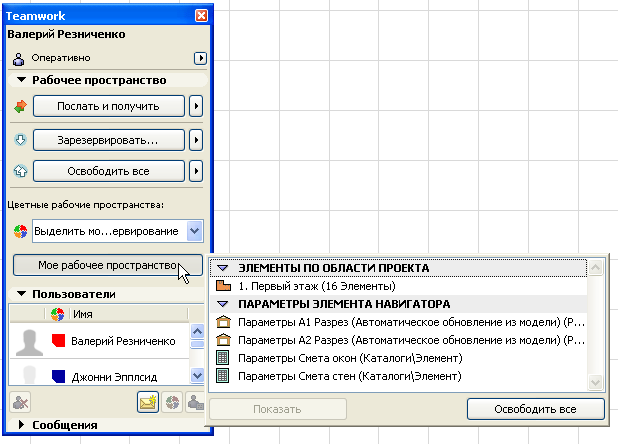Open the arrow menu beside Зарезервировать
The width and height of the screenshot is (618, 444).
tap(196, 140)
